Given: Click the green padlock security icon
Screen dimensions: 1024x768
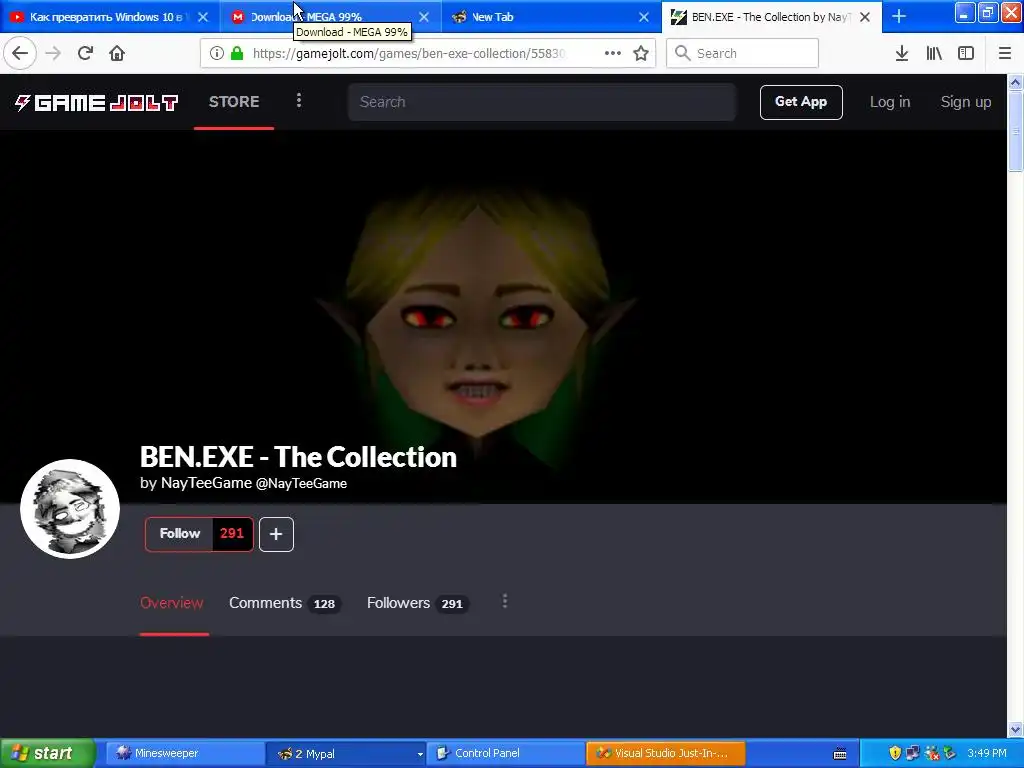Looking at the screenshot, I should click(237, 54).
